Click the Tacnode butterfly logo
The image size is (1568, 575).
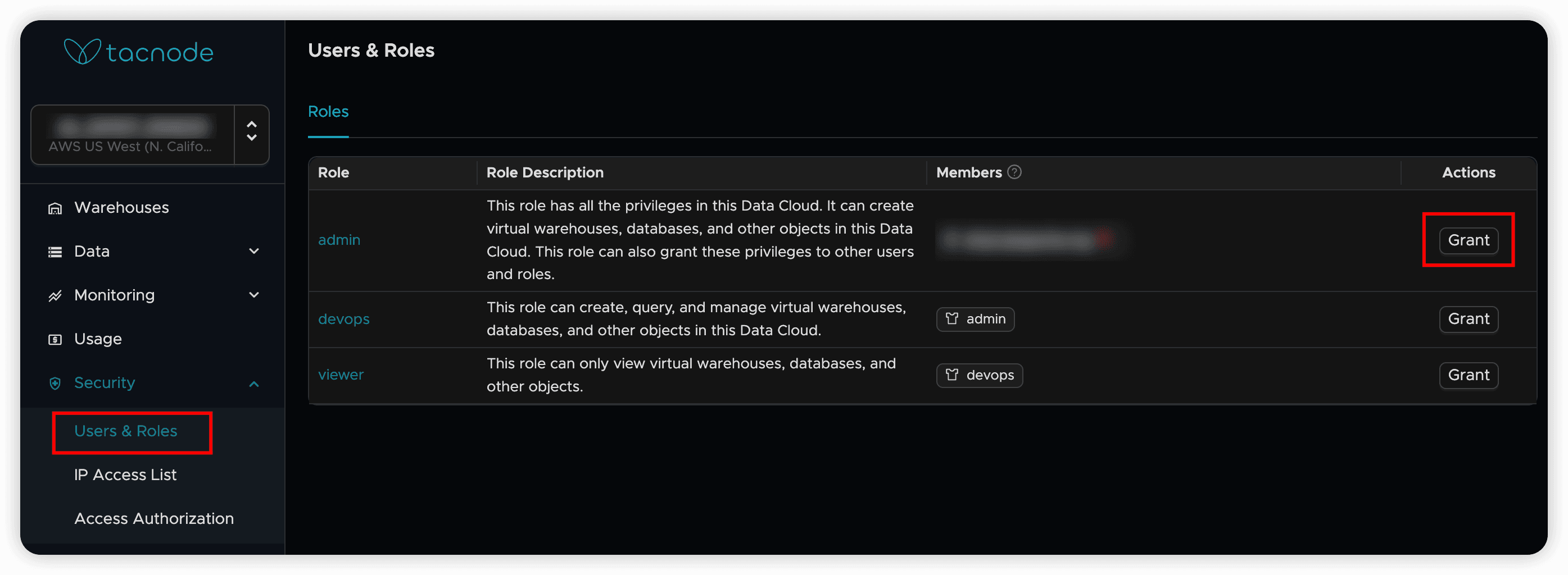[82, 52]
